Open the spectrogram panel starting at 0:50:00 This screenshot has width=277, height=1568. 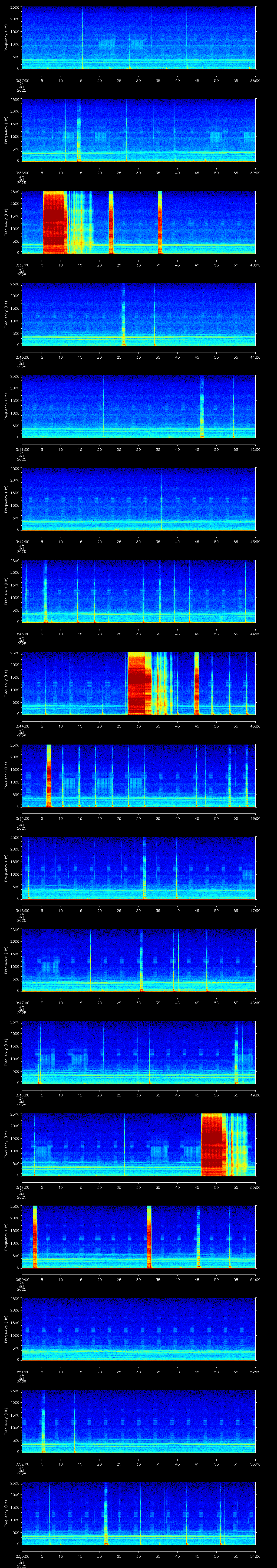coord(139,1237)
